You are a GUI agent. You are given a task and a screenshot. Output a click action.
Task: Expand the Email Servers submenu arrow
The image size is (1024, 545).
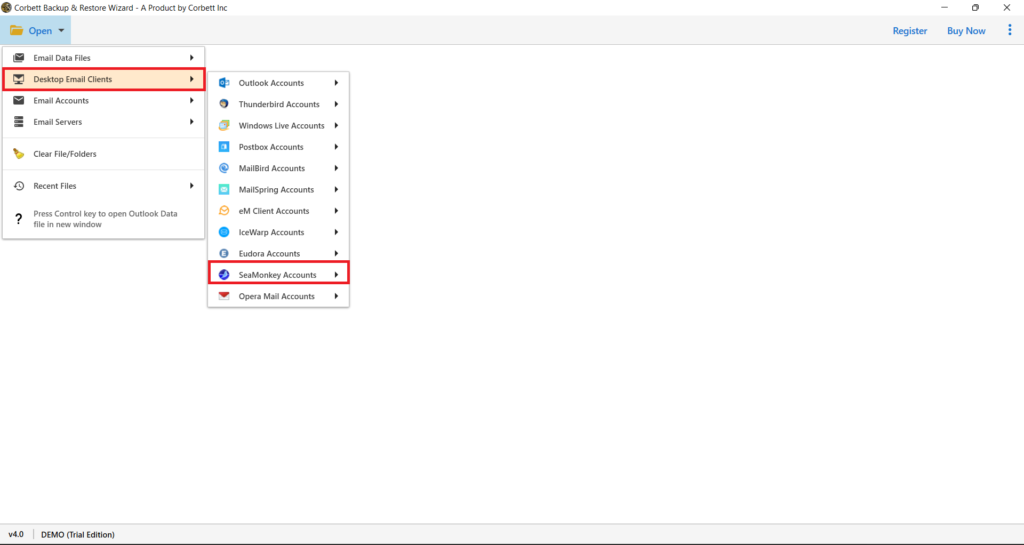191,121
